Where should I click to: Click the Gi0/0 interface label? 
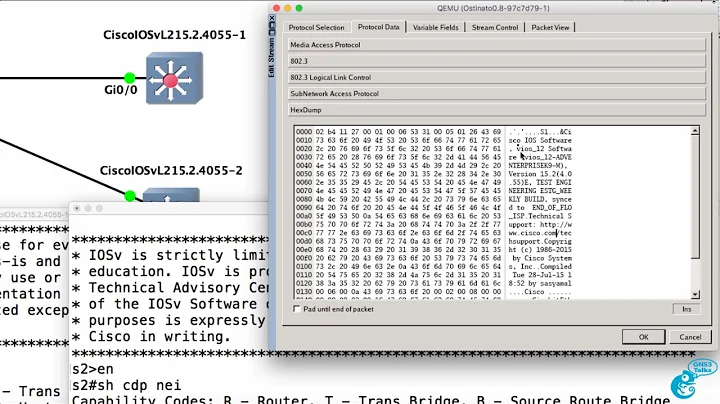[x=121, y=90]
